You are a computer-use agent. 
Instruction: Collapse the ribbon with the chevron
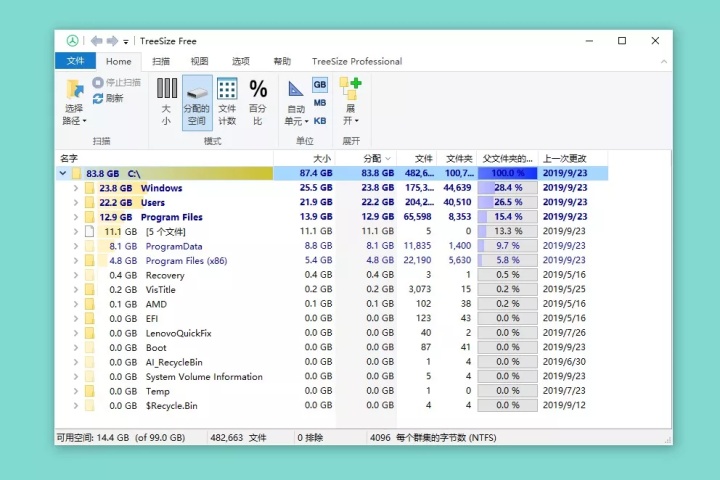pyautogui.click(x=664, y=62)
